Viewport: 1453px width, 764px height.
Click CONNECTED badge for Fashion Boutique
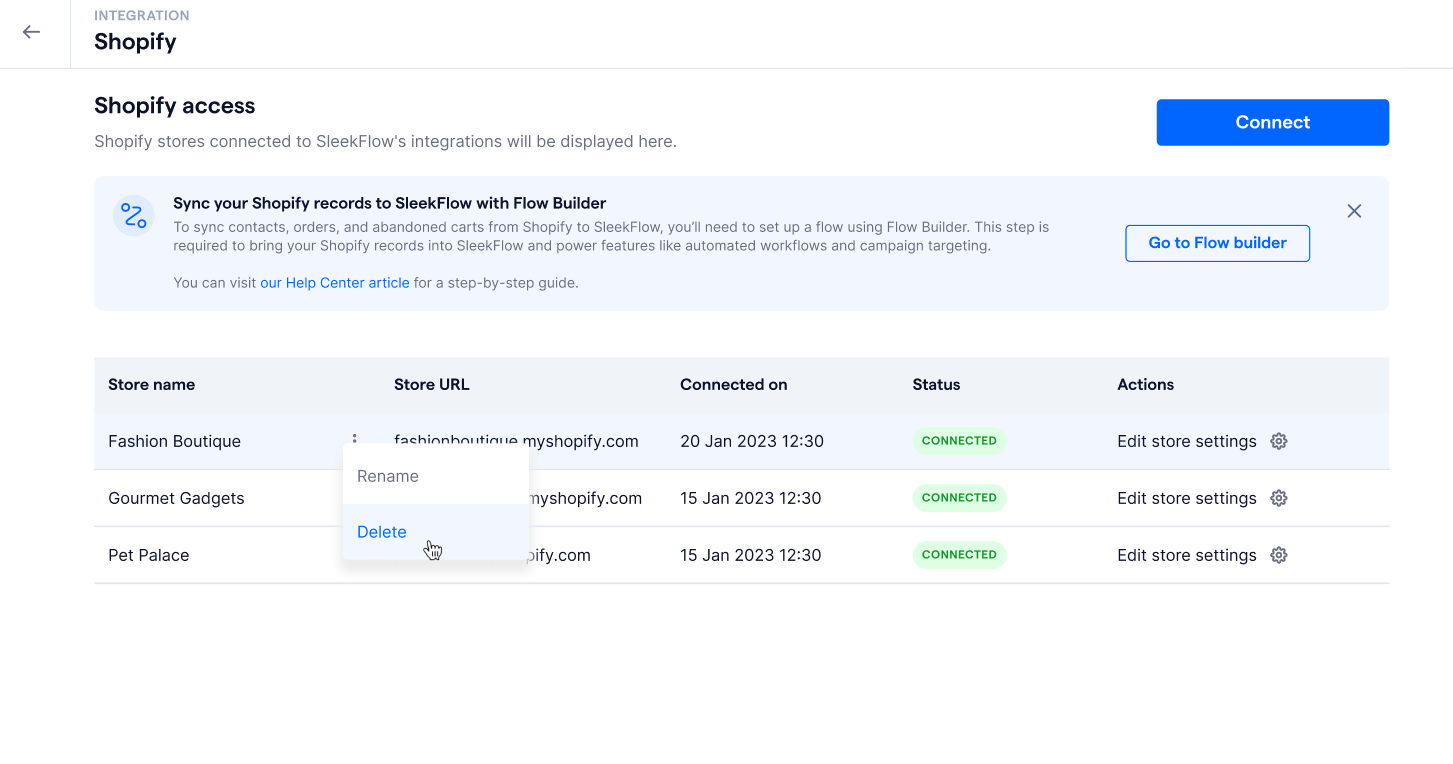(959, 441)
